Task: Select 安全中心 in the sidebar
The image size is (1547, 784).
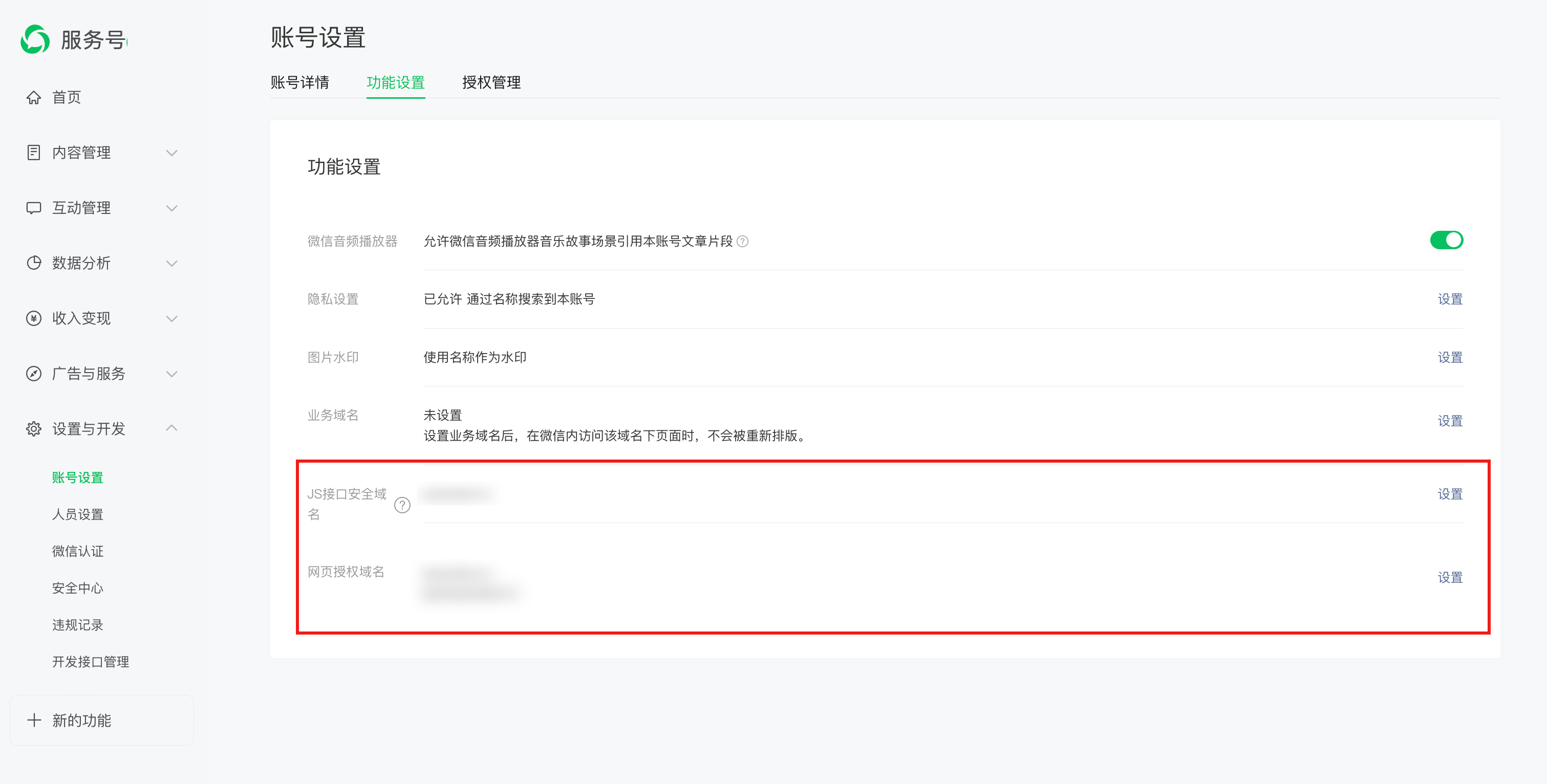Action: 77,587
